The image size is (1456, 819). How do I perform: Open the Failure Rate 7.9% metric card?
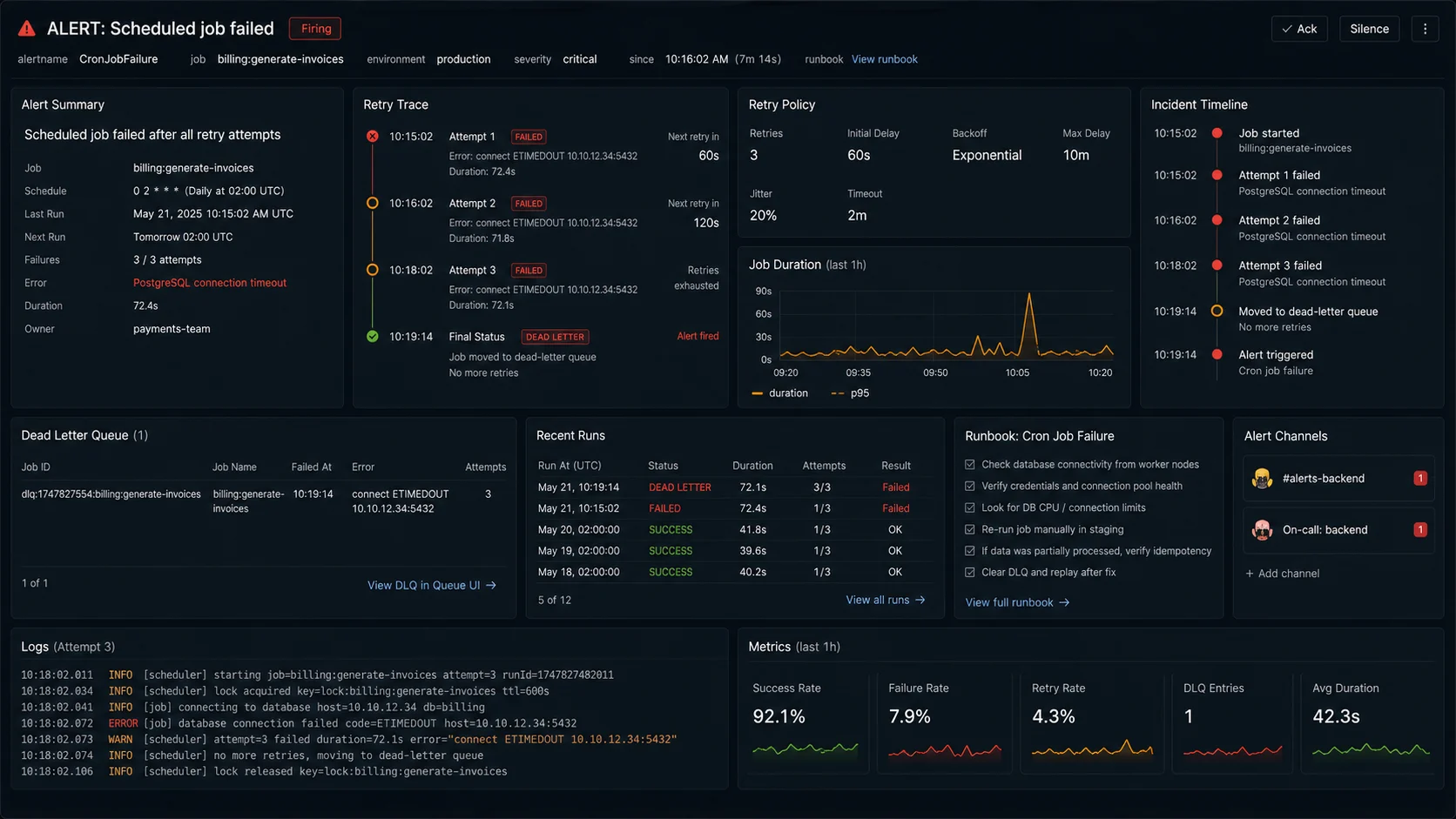(945, 723)
